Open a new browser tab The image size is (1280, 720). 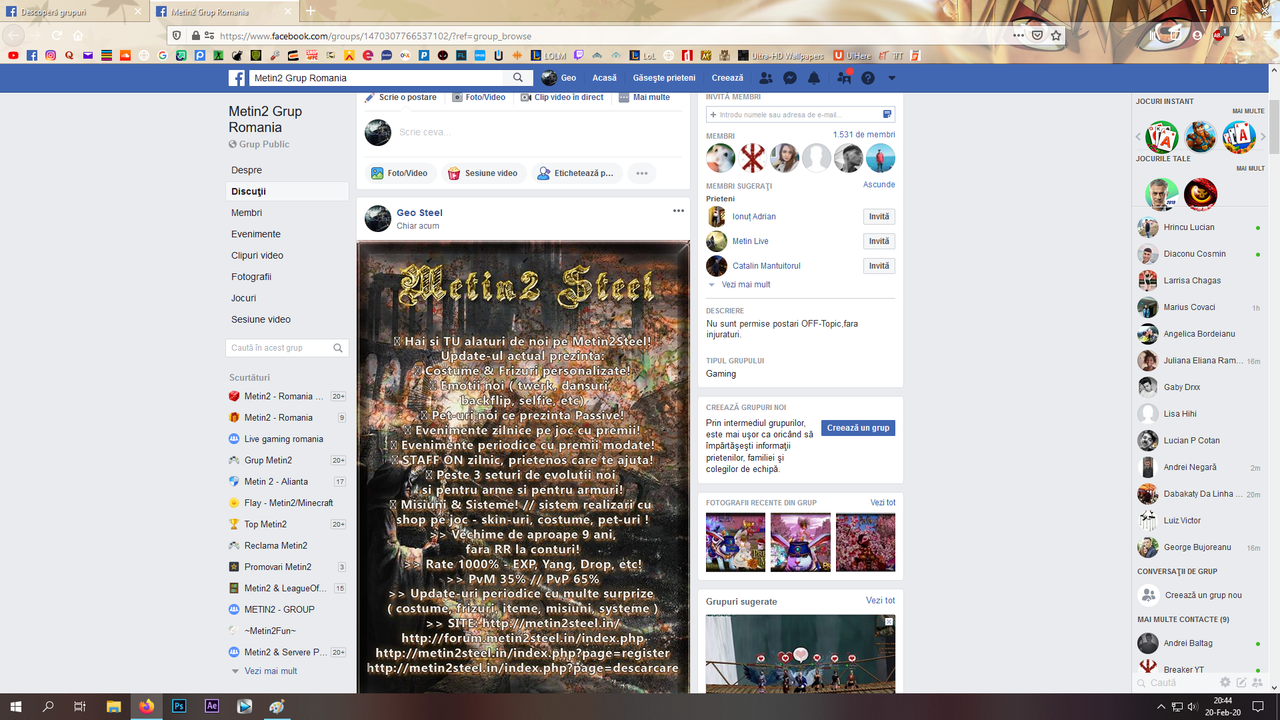310,11
